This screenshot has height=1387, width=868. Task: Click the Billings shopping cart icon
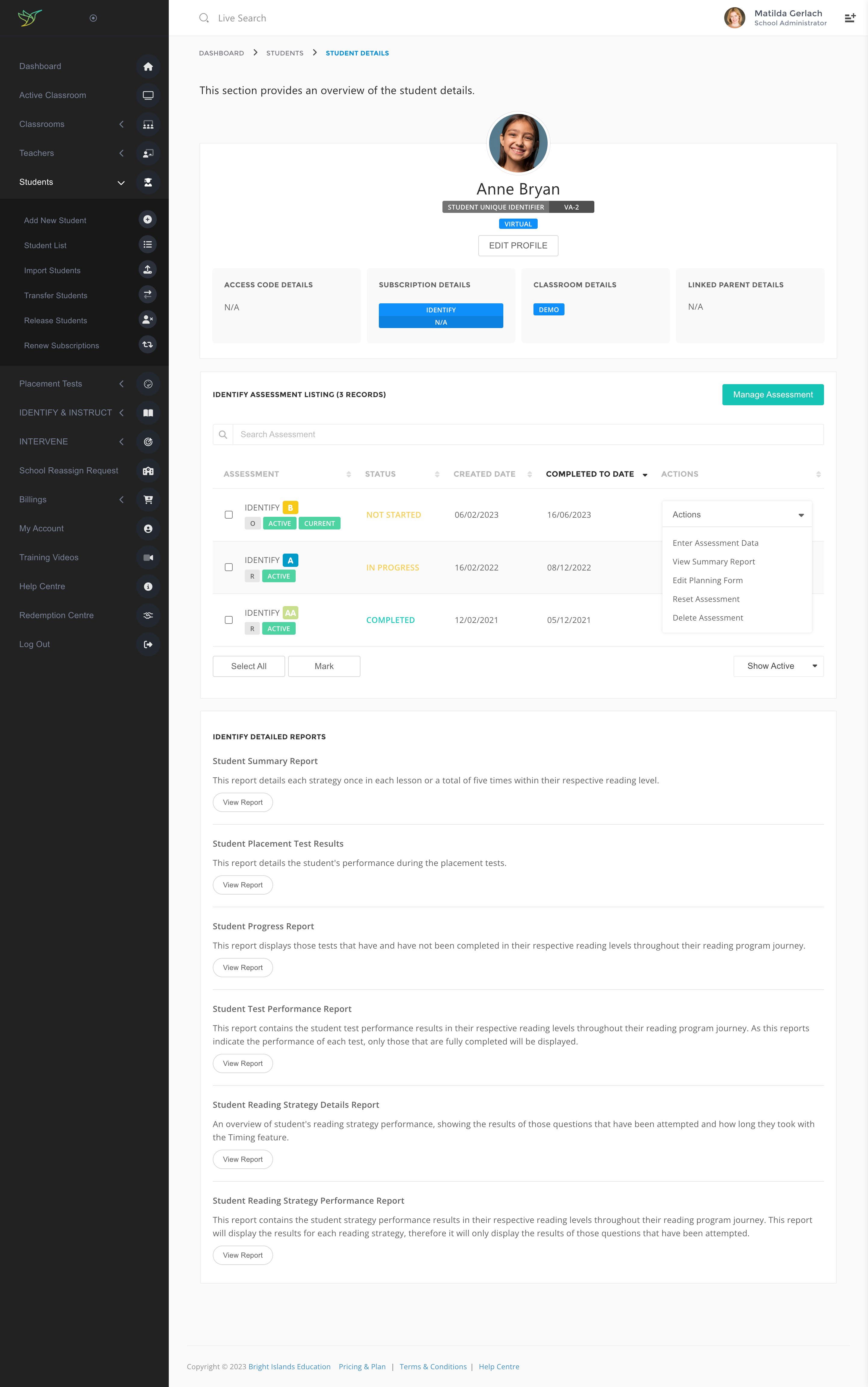click(x=148, y=500)
